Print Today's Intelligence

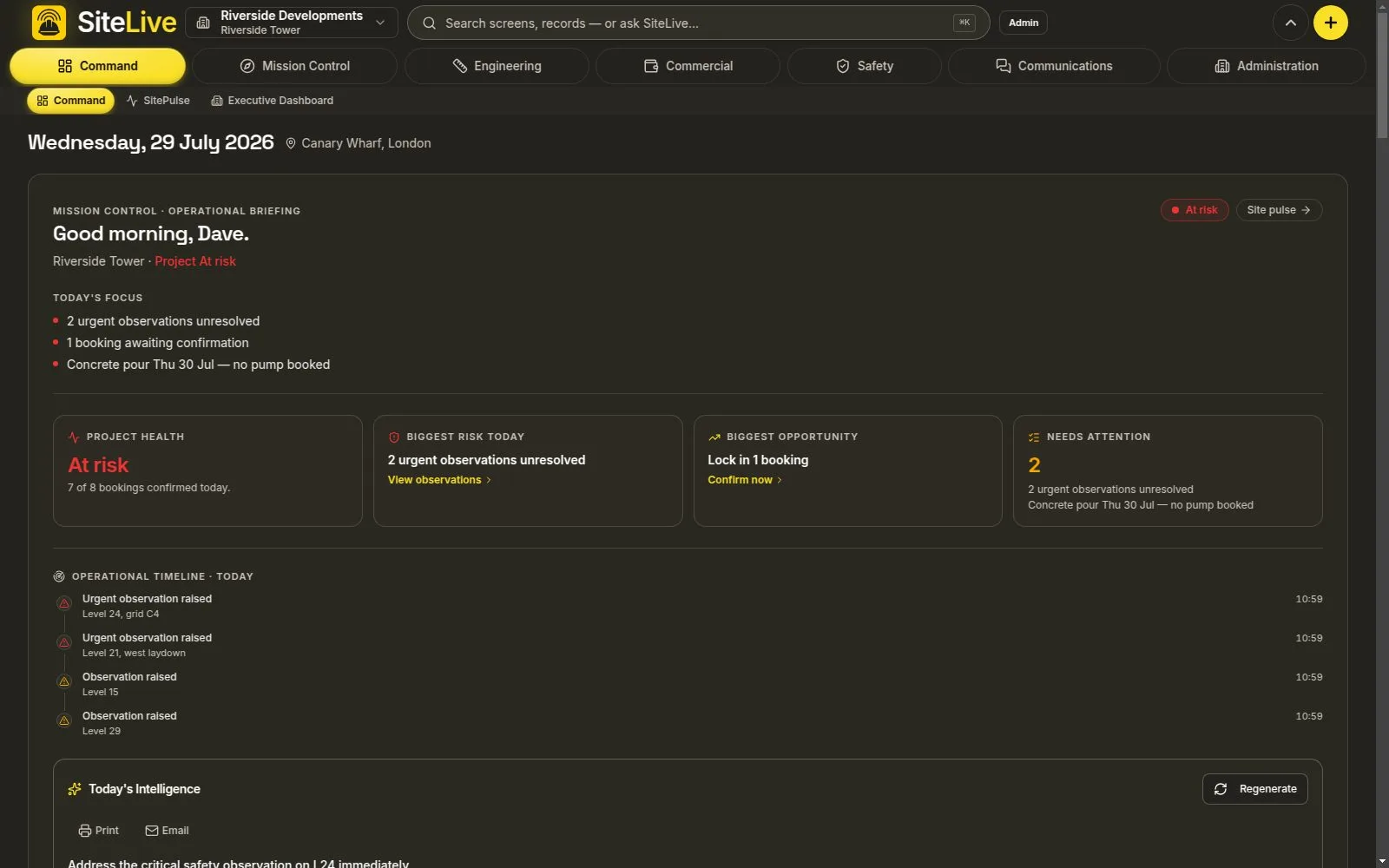[x=98, y=831]
